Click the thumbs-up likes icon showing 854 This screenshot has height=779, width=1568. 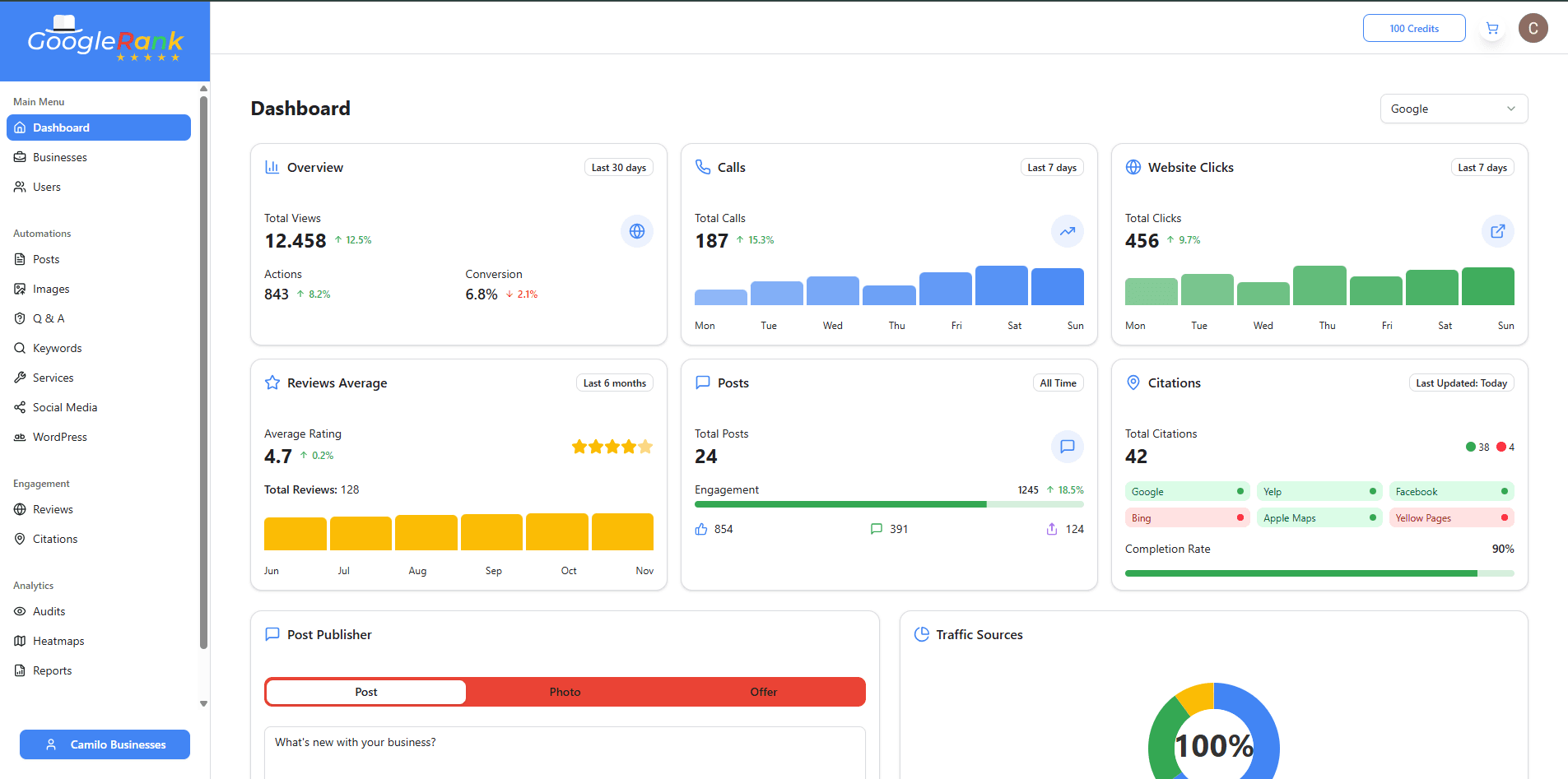coord(701,529)
